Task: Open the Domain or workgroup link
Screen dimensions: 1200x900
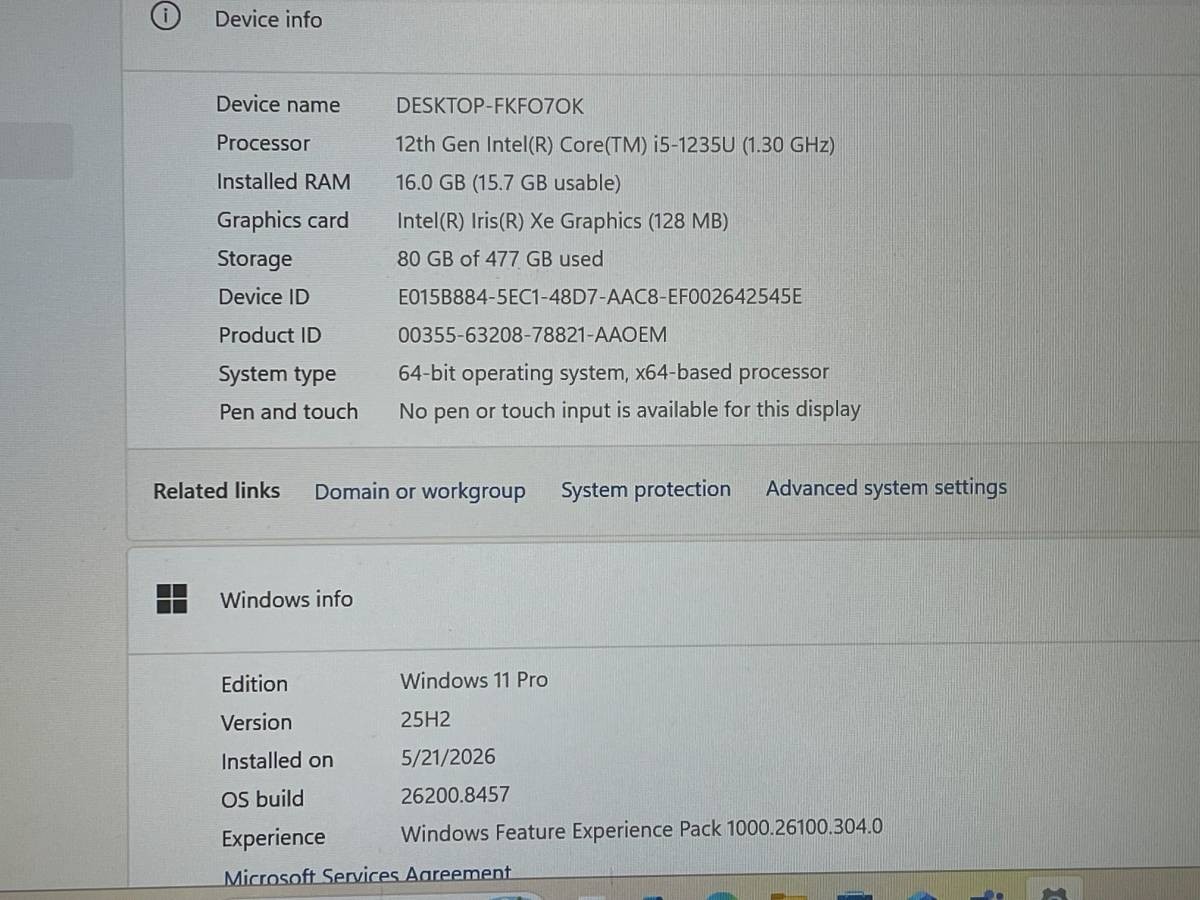Action: coord(420,491)
